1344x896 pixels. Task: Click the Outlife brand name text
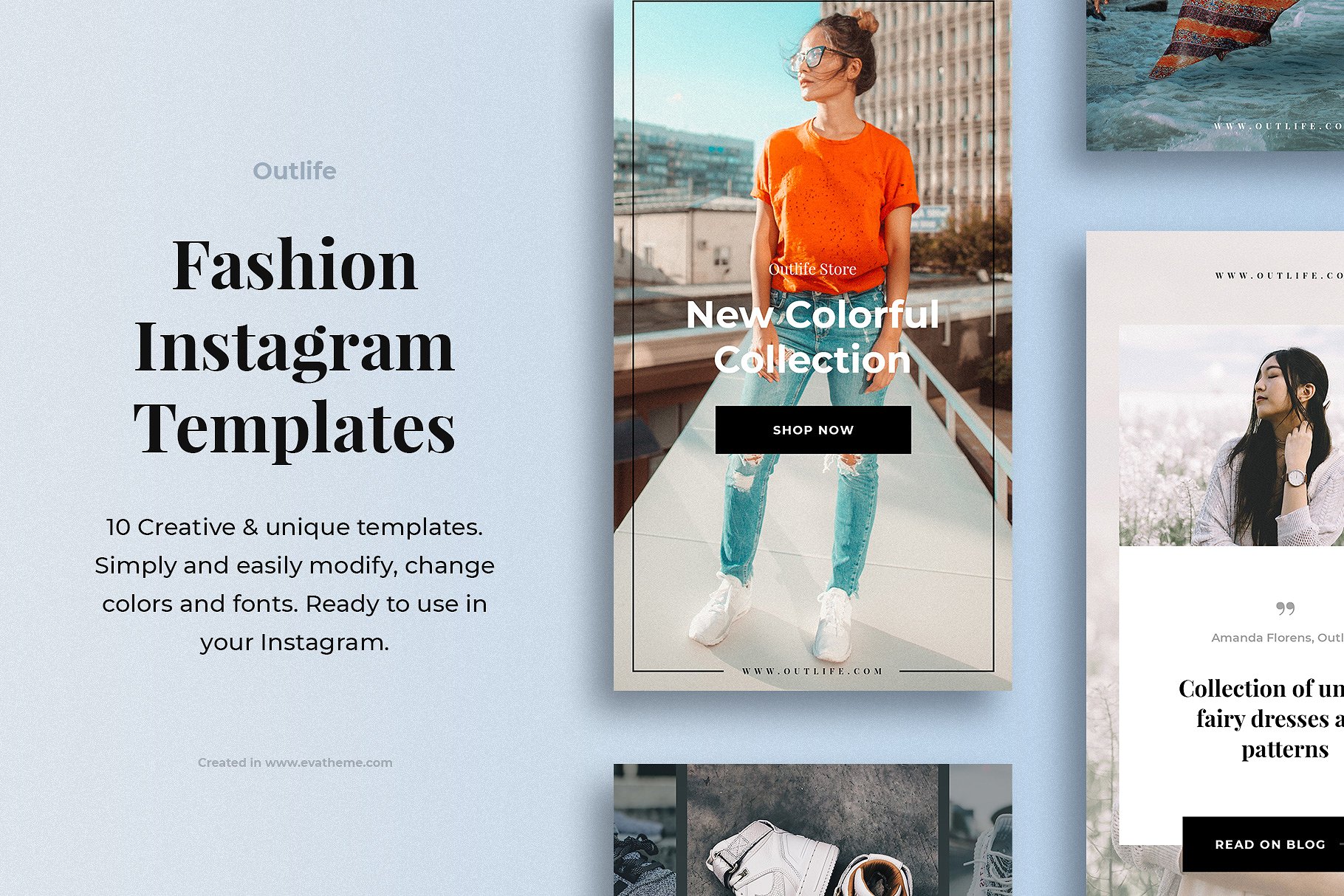point(295,170)
